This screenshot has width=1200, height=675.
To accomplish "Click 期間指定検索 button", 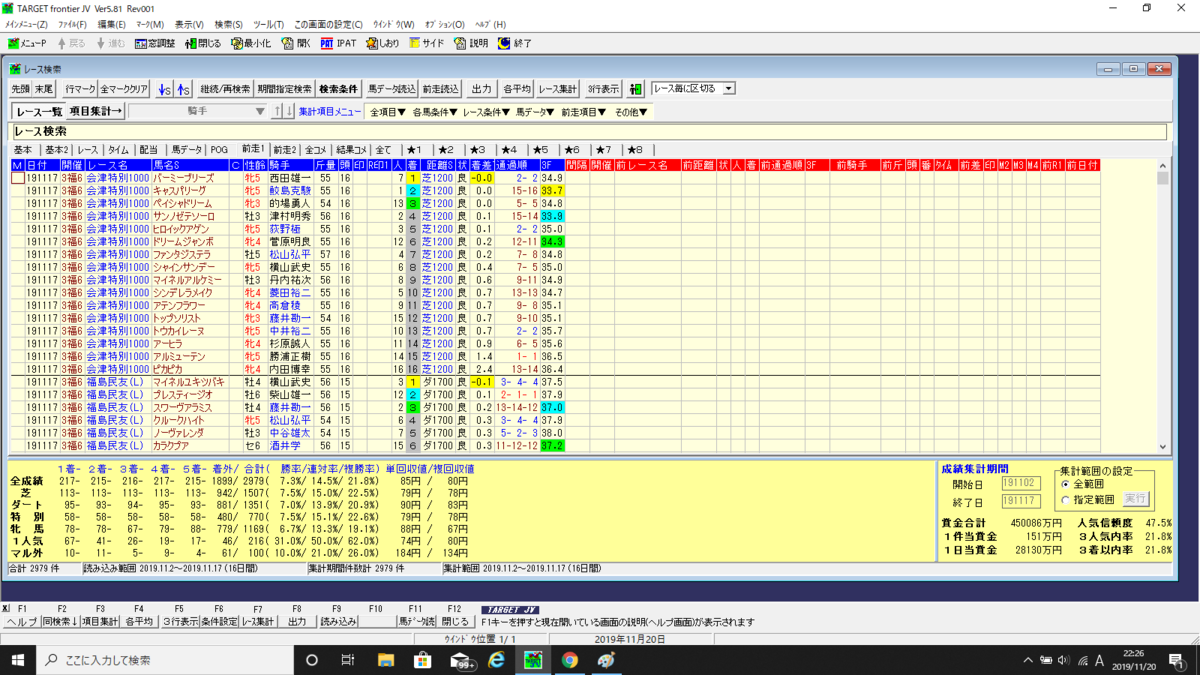I will click(x=285, y=89).
